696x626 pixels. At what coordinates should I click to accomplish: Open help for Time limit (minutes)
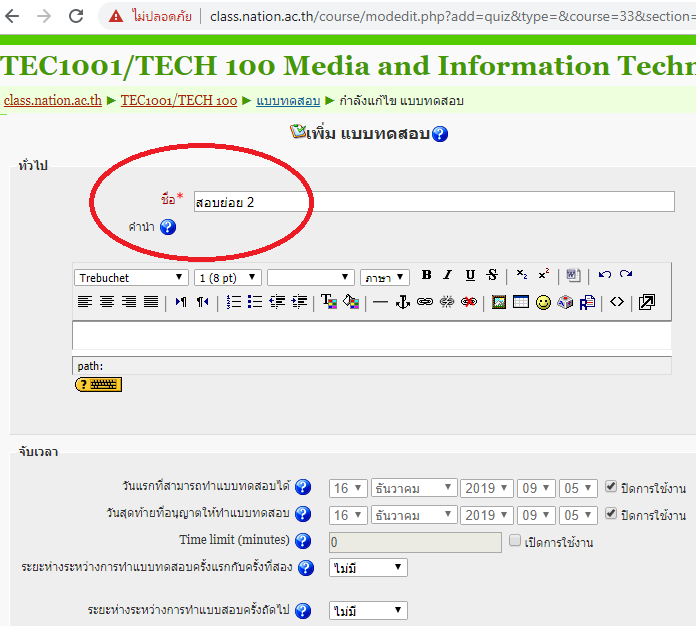click(x=303, y=541)
